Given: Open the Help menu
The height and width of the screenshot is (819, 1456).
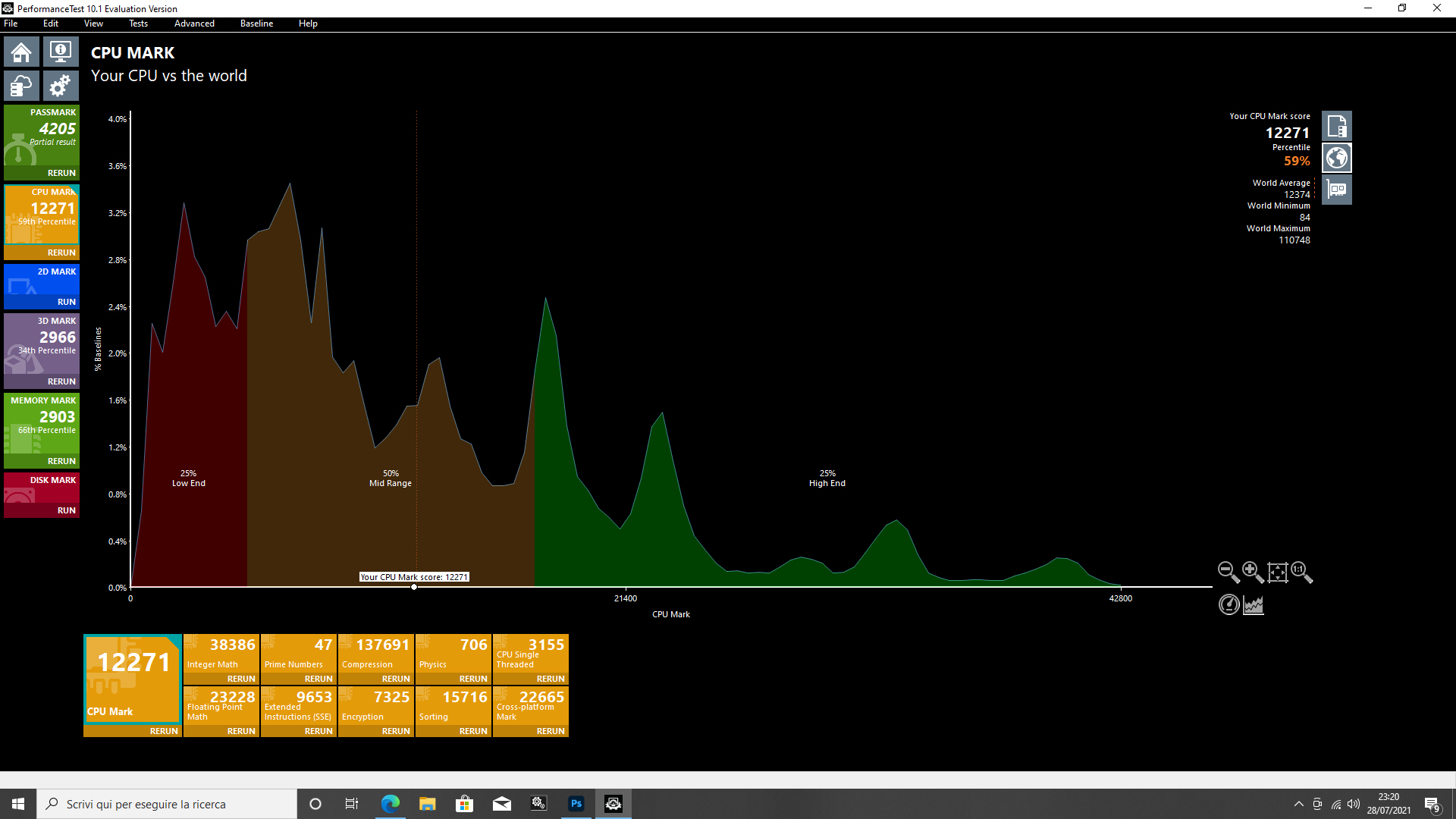Looking at the screenshot, I should (x=308, y=24).
